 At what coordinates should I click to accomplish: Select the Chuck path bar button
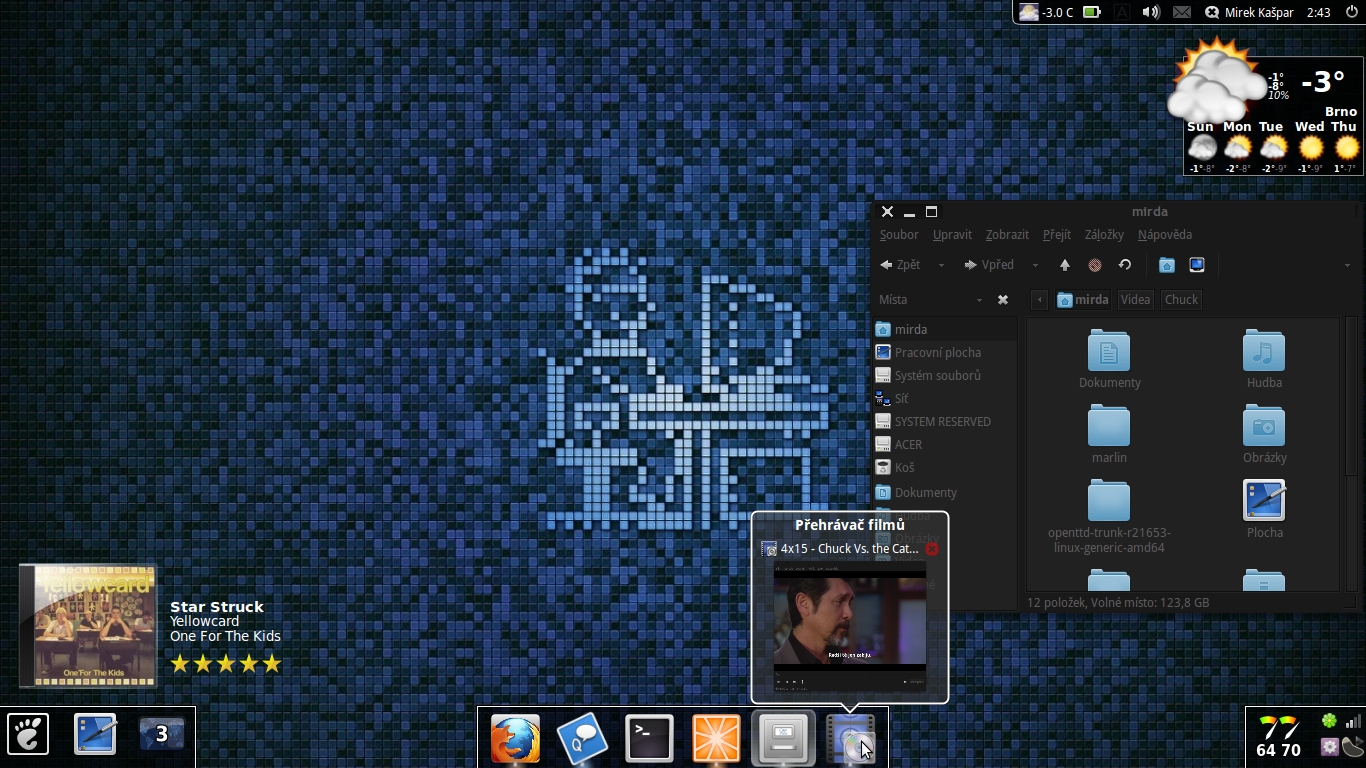[1181, 300]
